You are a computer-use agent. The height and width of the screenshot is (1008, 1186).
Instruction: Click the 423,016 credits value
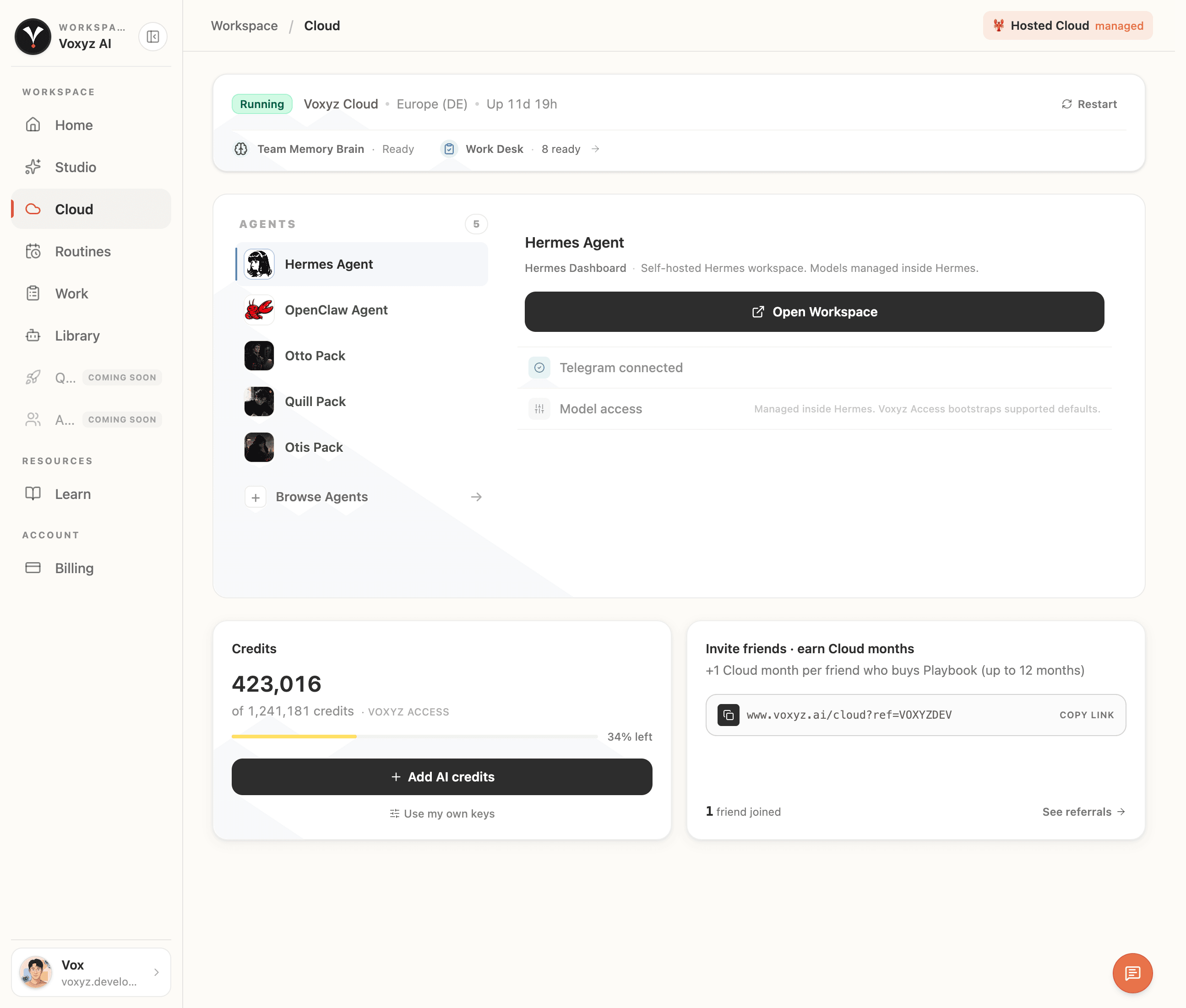[x=277, y=684]
